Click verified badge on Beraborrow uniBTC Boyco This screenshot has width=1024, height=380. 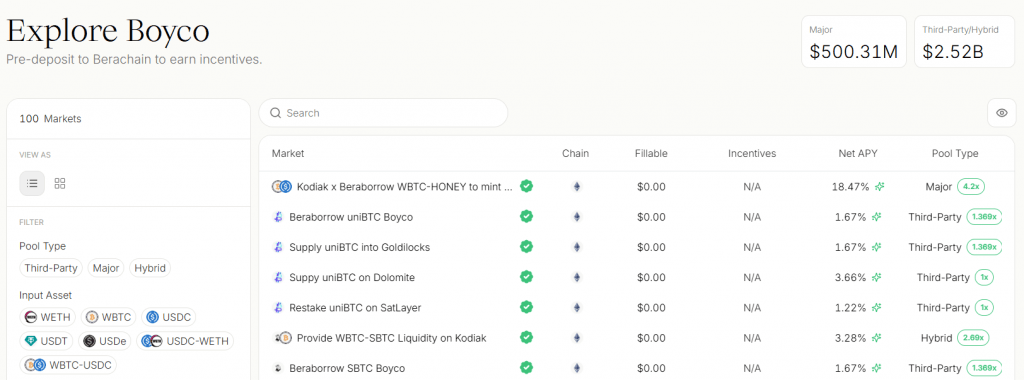[x=526, y=216]
